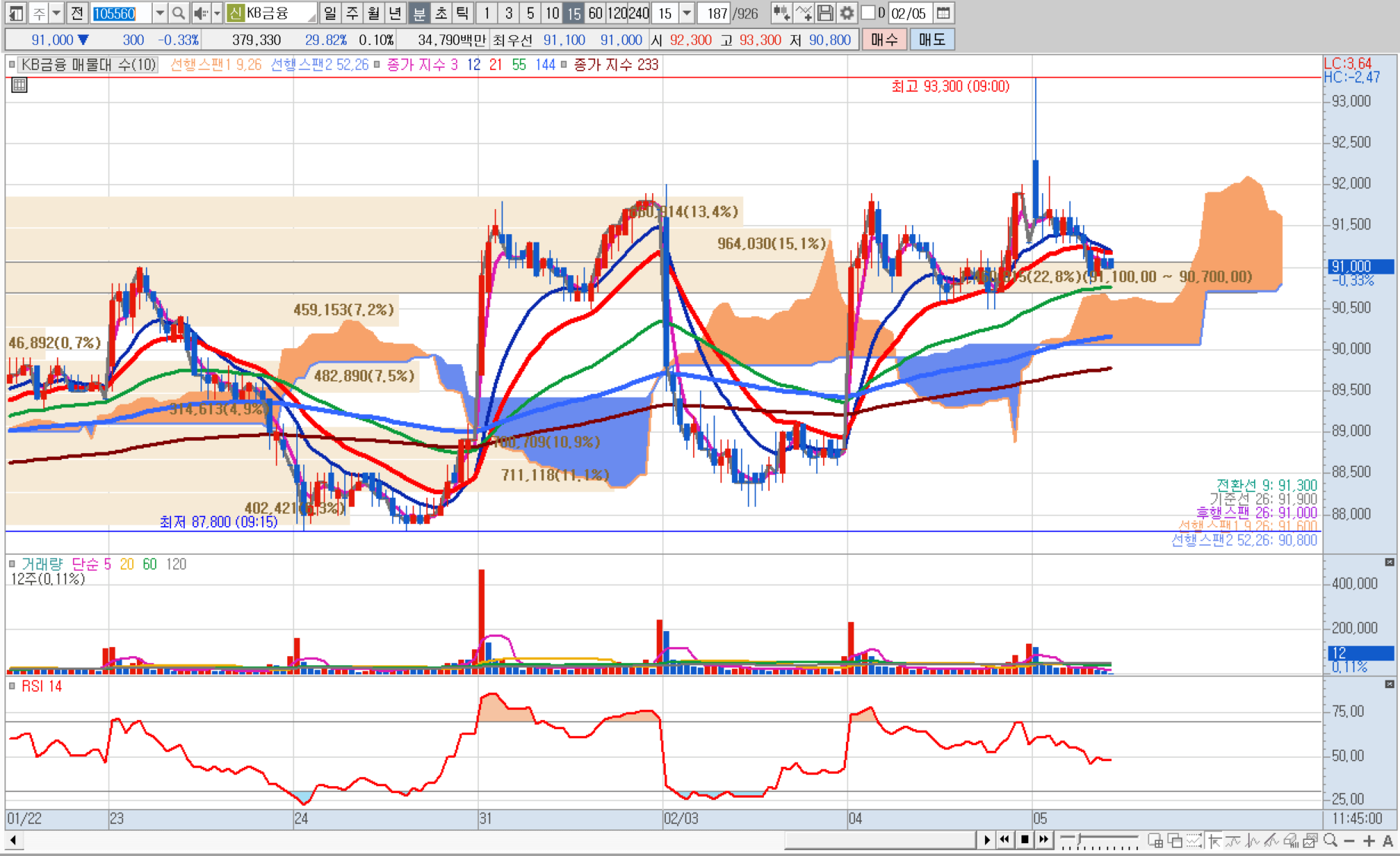Expand the sound options dropdown arrow
The image size is (1400, 856).
coord(217,13)
